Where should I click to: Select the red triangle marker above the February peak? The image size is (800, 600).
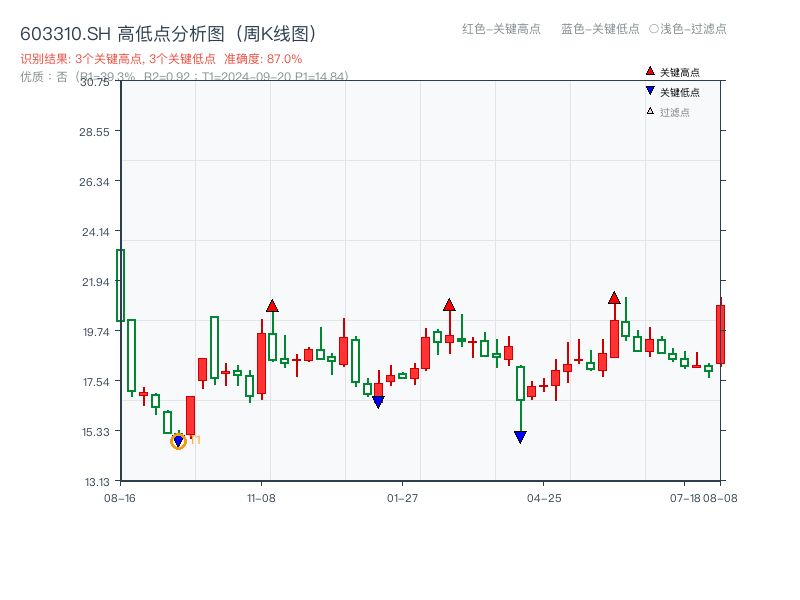tap(449, 306)
